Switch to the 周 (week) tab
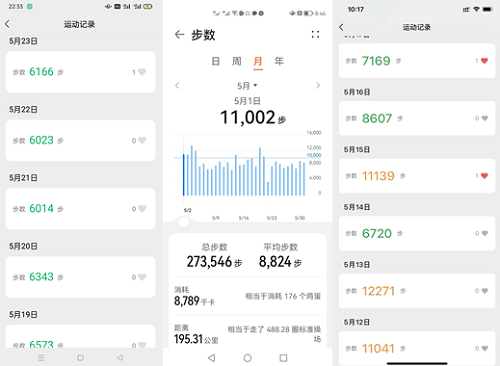Screen dimensions: 500x366 point(237,61)
